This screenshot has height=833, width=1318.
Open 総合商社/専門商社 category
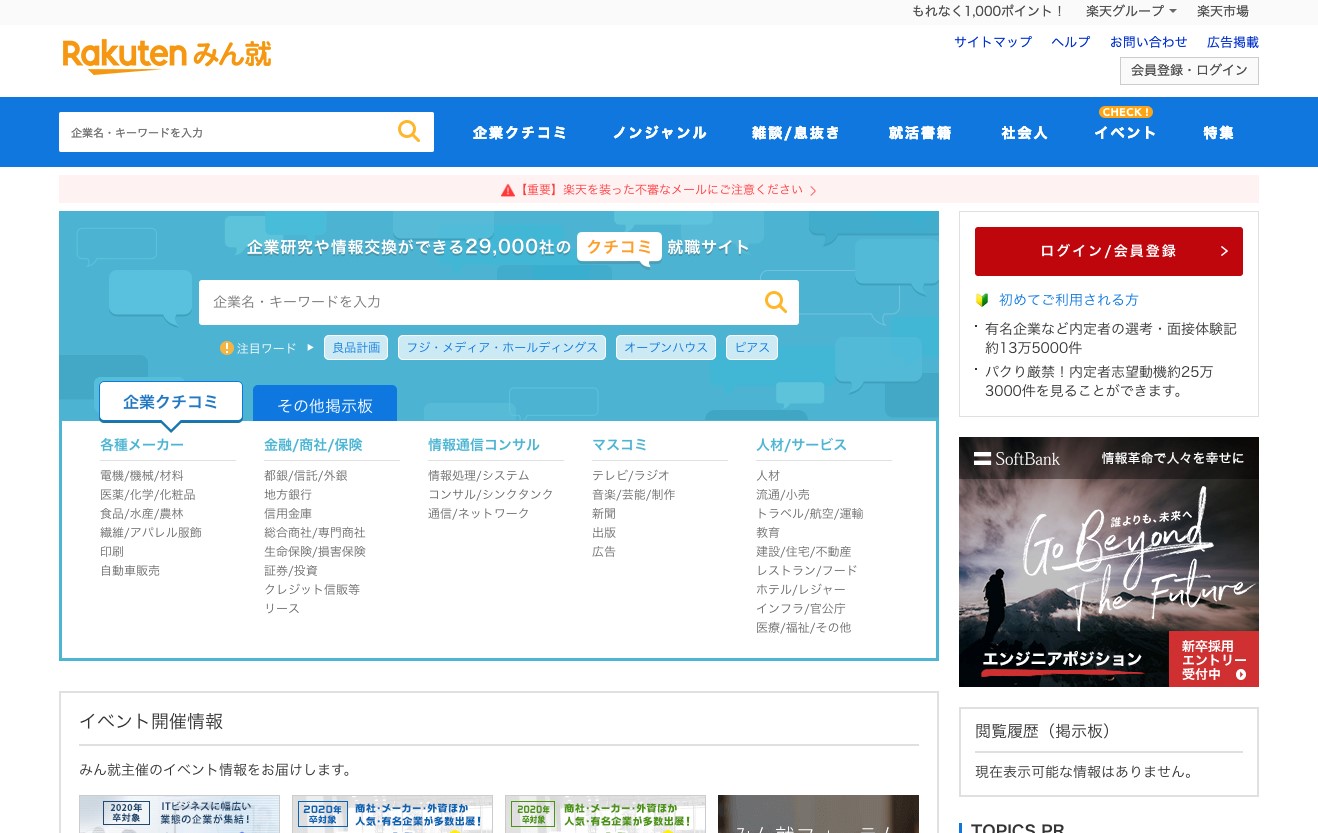(315, 533)
